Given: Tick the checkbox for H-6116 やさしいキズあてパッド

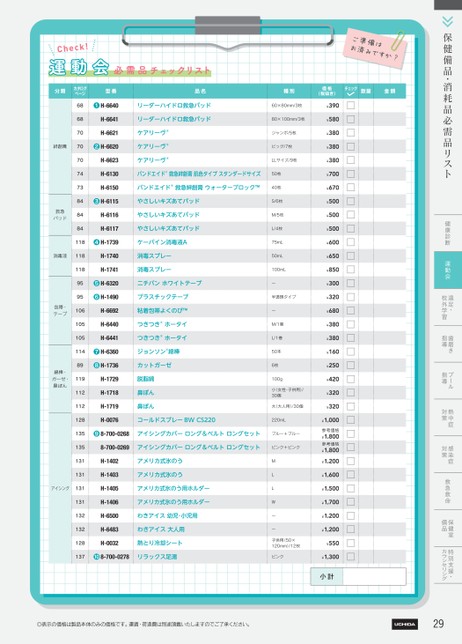Looking at the screenshot, I should 351,215.
